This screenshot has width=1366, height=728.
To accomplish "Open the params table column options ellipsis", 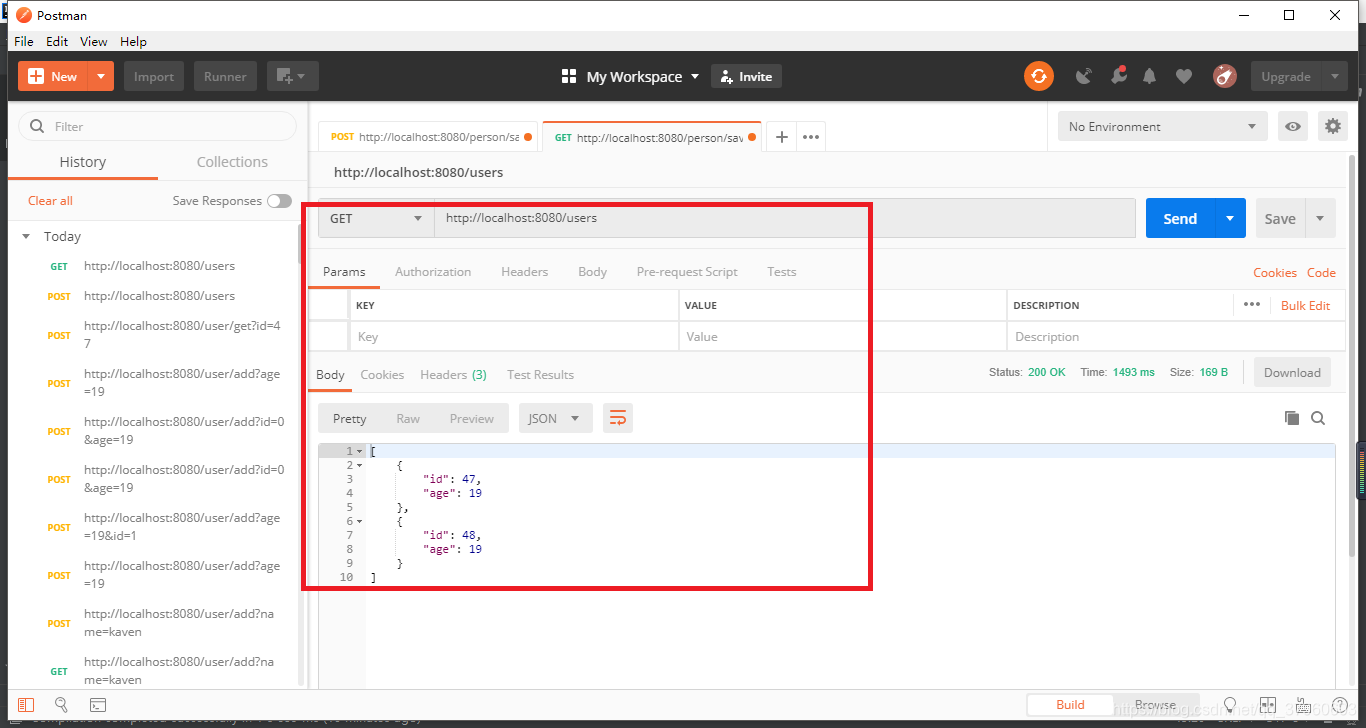I will point(1252,304).
